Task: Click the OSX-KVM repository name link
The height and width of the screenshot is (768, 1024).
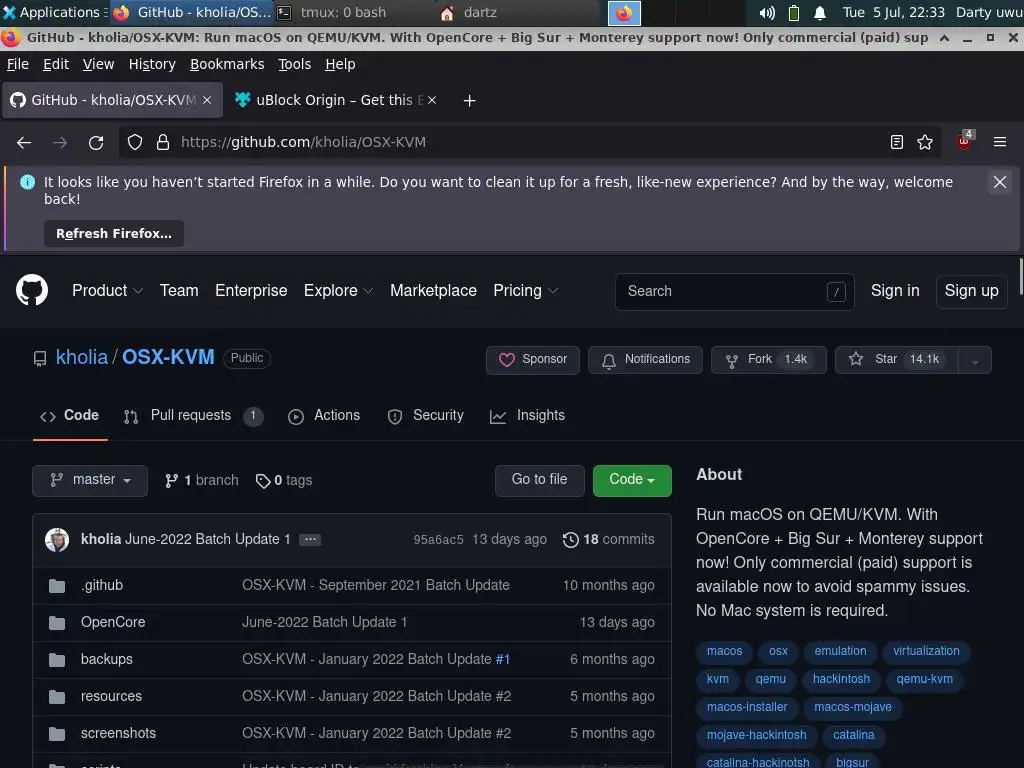Action: tap(168, 357)
